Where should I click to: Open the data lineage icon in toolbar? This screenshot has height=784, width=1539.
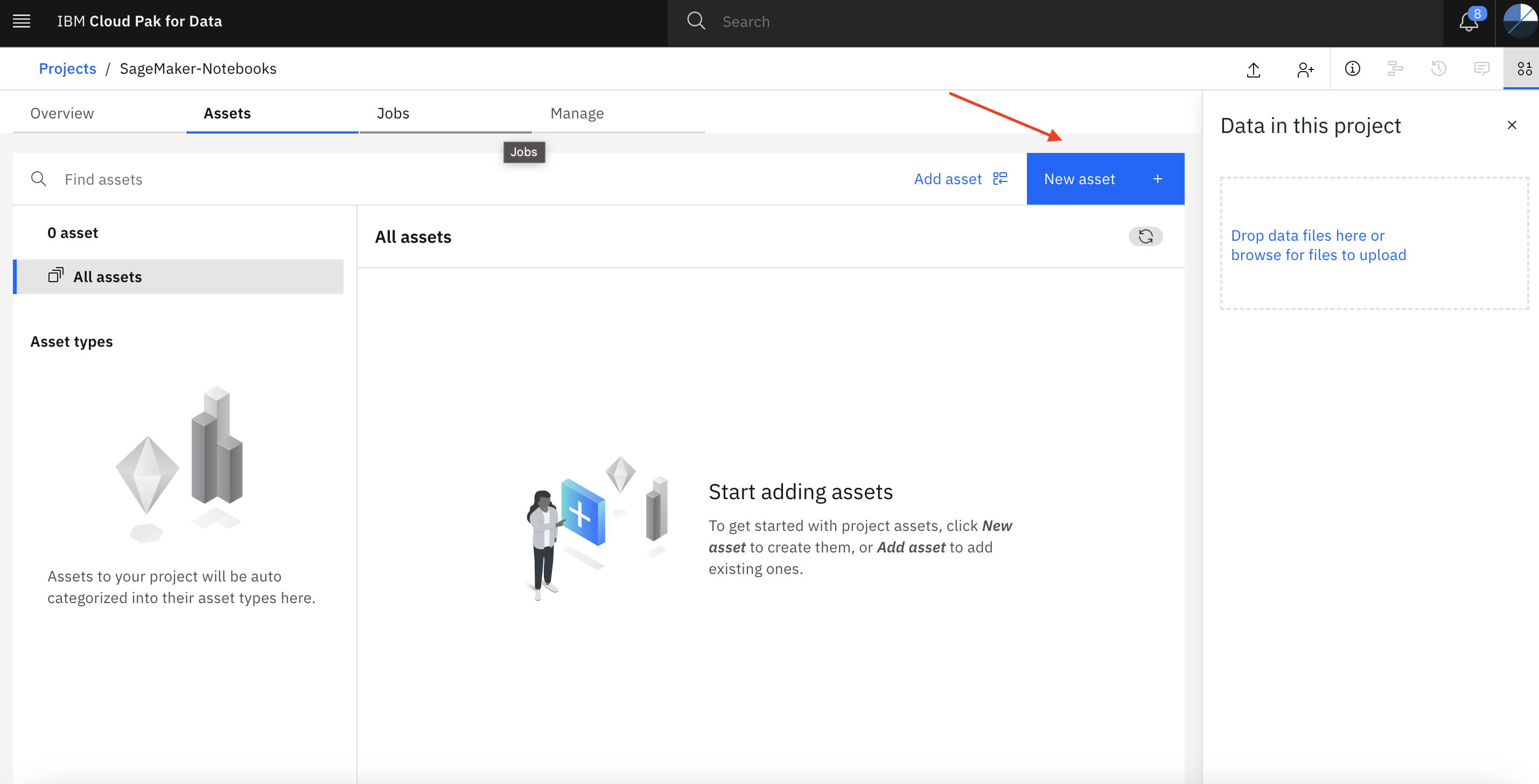tap(1395, 69)
